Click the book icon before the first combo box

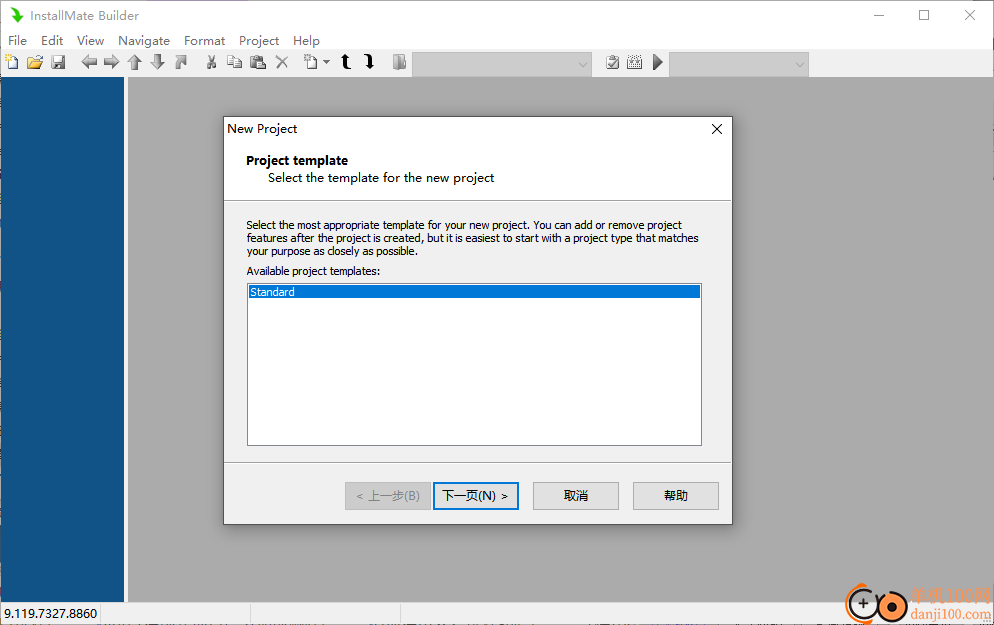399,62
